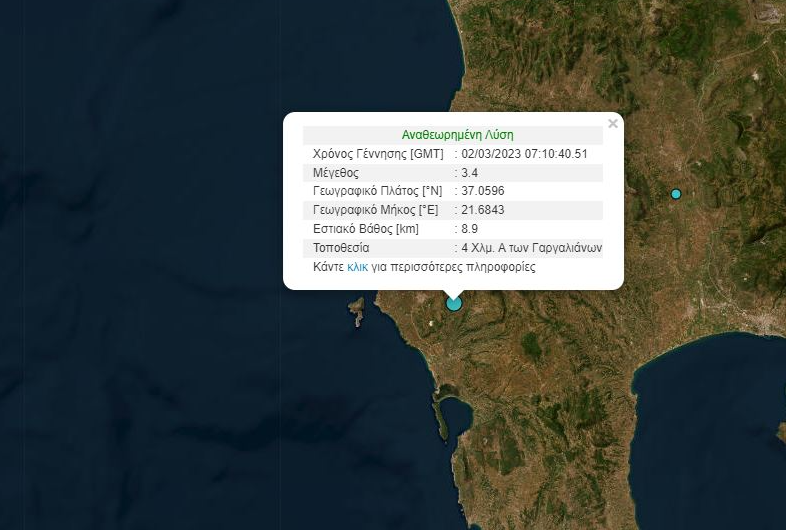786x530 pixels.
Task: Click the 'Τοποθεσία' row label
Action: pyautogui.click(x=341, y=248)
